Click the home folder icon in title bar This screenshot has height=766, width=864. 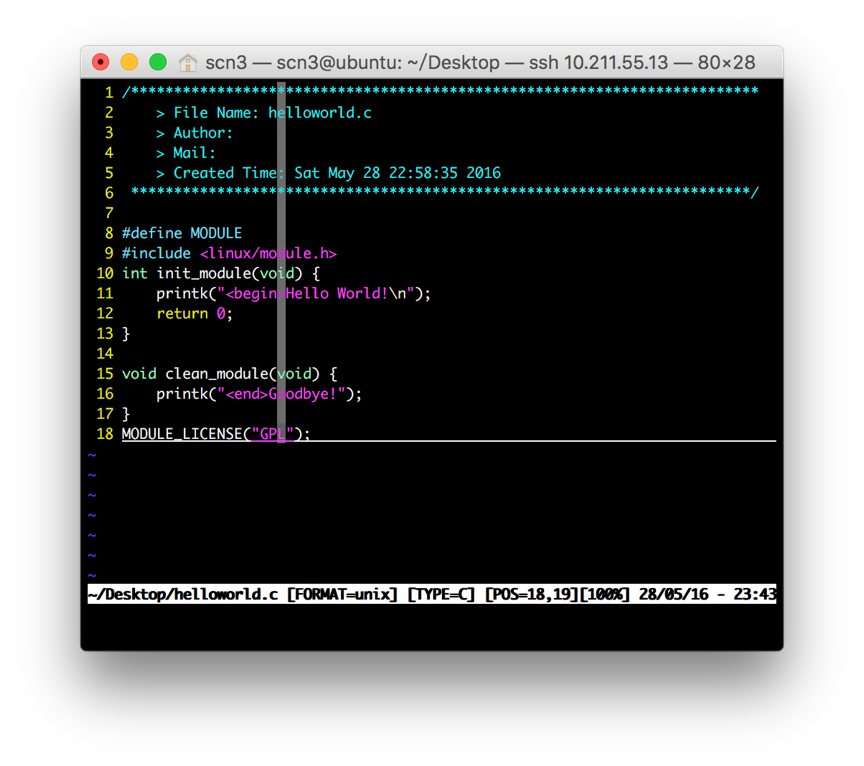188,63
